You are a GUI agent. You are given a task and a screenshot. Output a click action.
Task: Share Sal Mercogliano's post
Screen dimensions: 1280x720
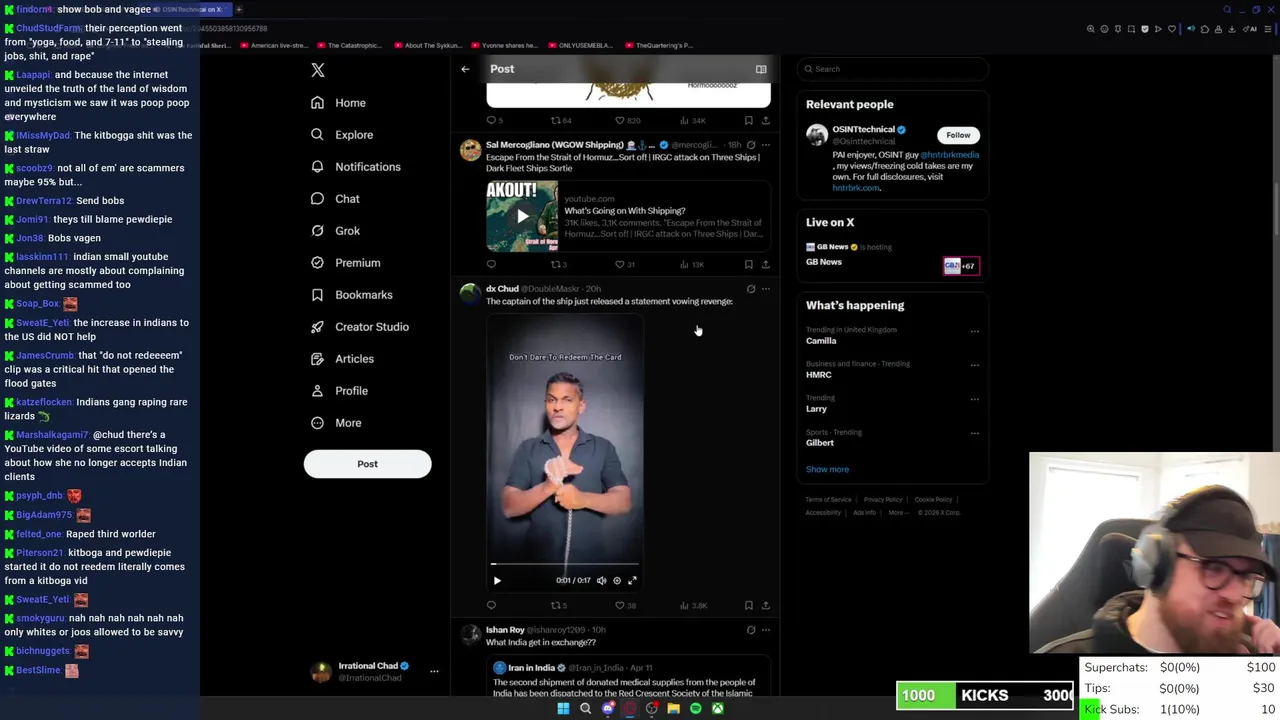coord(766,265)
